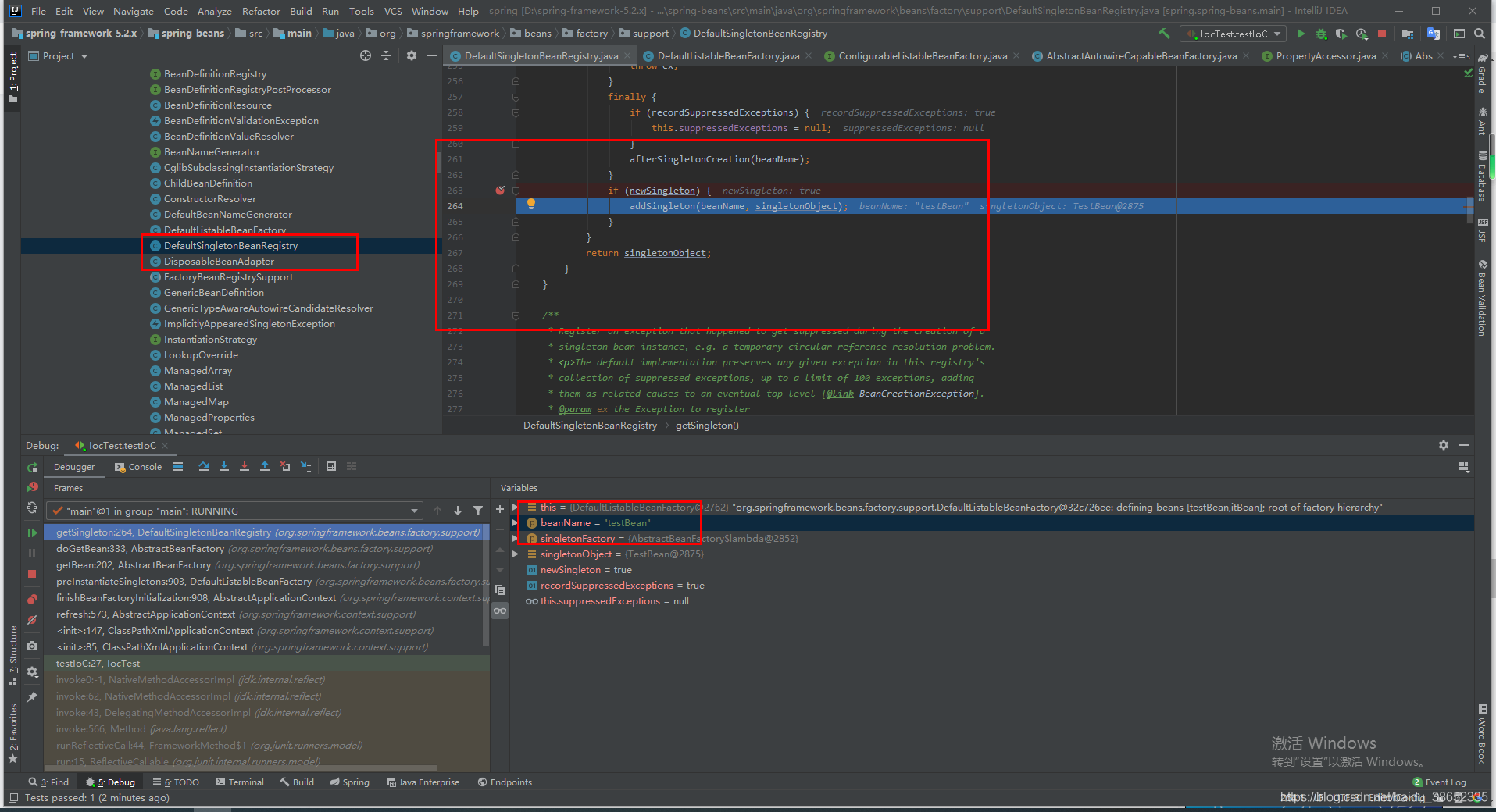This screenshot has height=812, width=1496.
Task: Close the ConfigurableListableBeanFactory.java tab
Action: click(1016, 55)
